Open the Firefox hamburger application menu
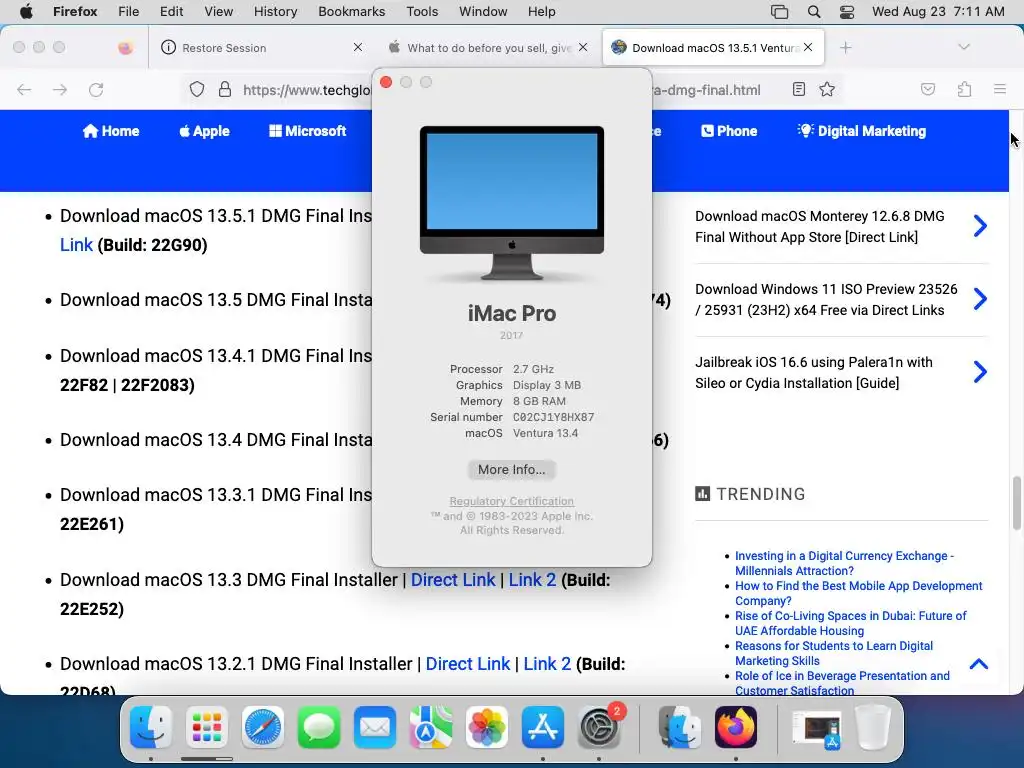The width and height of the screenshot is (1024, 768). click(x=1000, y=89)
